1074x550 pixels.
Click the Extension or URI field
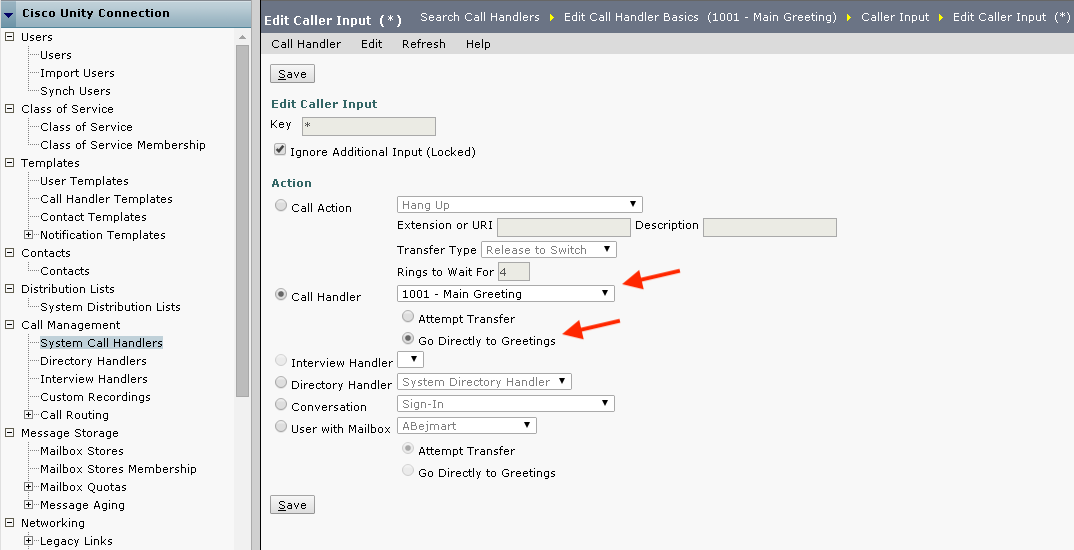564,227
